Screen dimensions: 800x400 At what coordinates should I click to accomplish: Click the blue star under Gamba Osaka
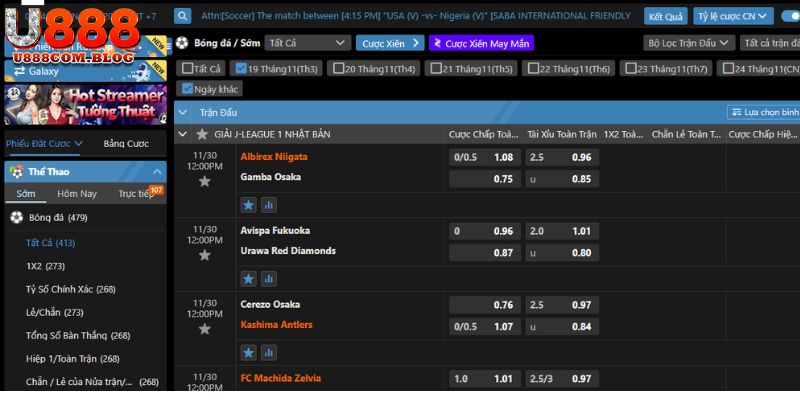point(248,205)
